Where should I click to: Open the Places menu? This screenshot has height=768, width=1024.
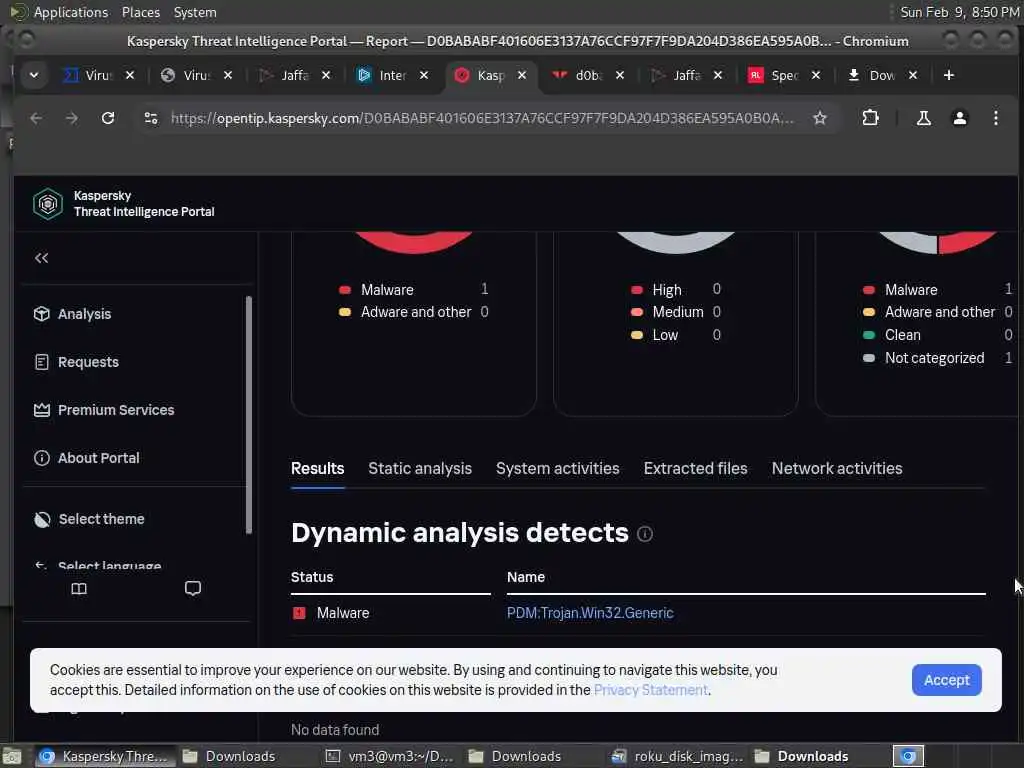tap(140, 12)
